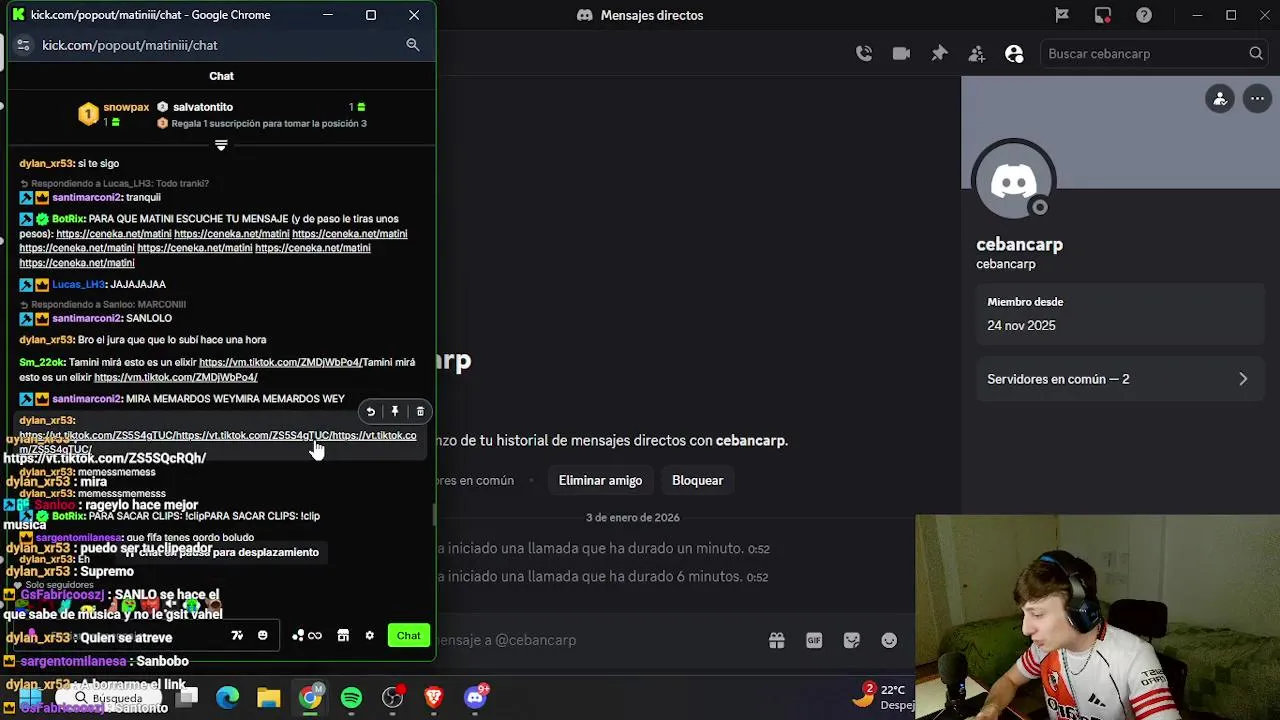Viewport: 1280px width, 720px height.
Task: Open the Kick shop icon
Action: (343, 636)
